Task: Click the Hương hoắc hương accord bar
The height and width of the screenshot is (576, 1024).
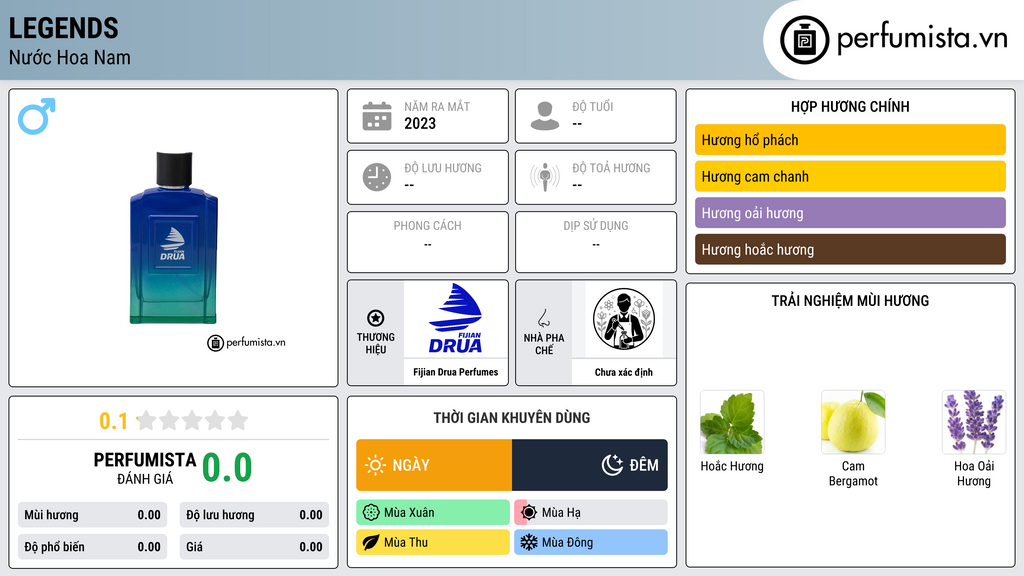Action: pyautogui.click(x=850, y=249)
